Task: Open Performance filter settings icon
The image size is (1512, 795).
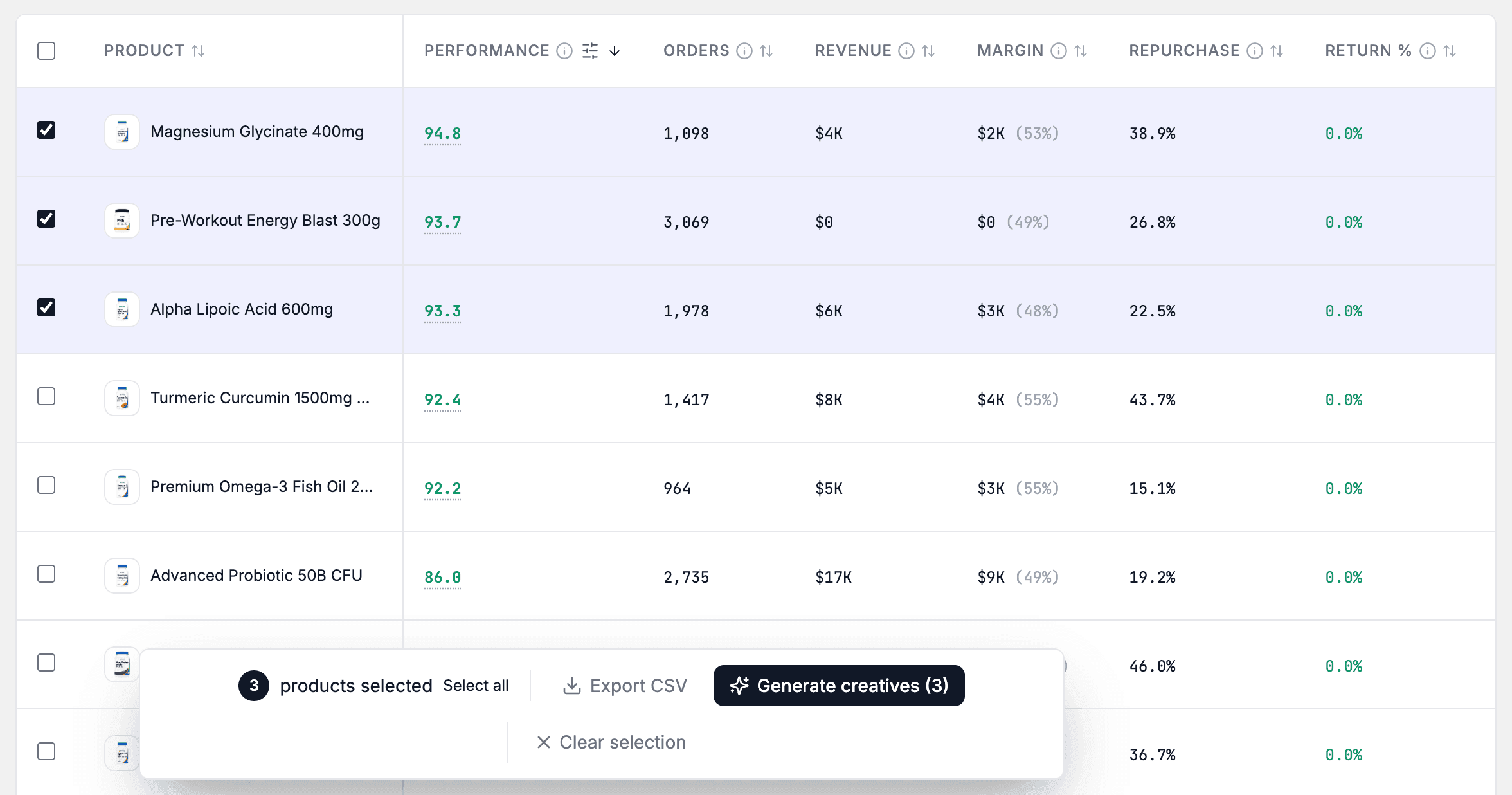Action: point(590,51)
